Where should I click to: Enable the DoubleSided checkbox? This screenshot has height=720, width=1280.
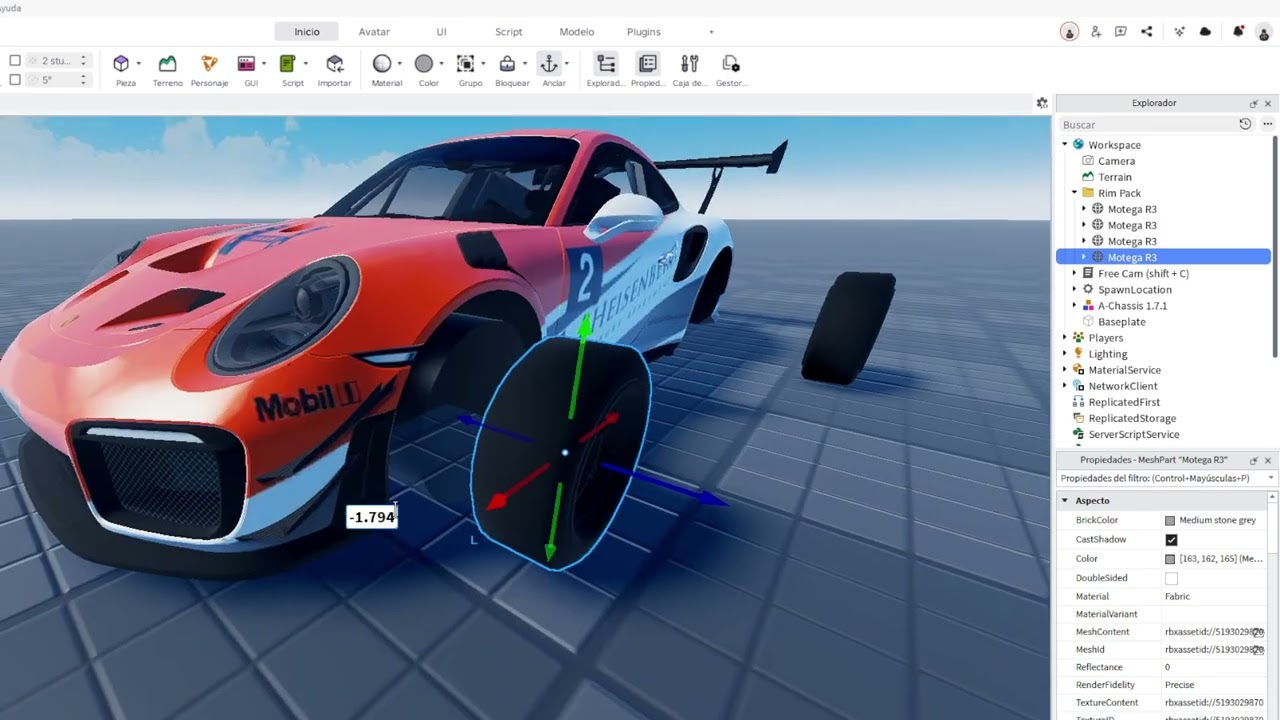point(1171,578)
